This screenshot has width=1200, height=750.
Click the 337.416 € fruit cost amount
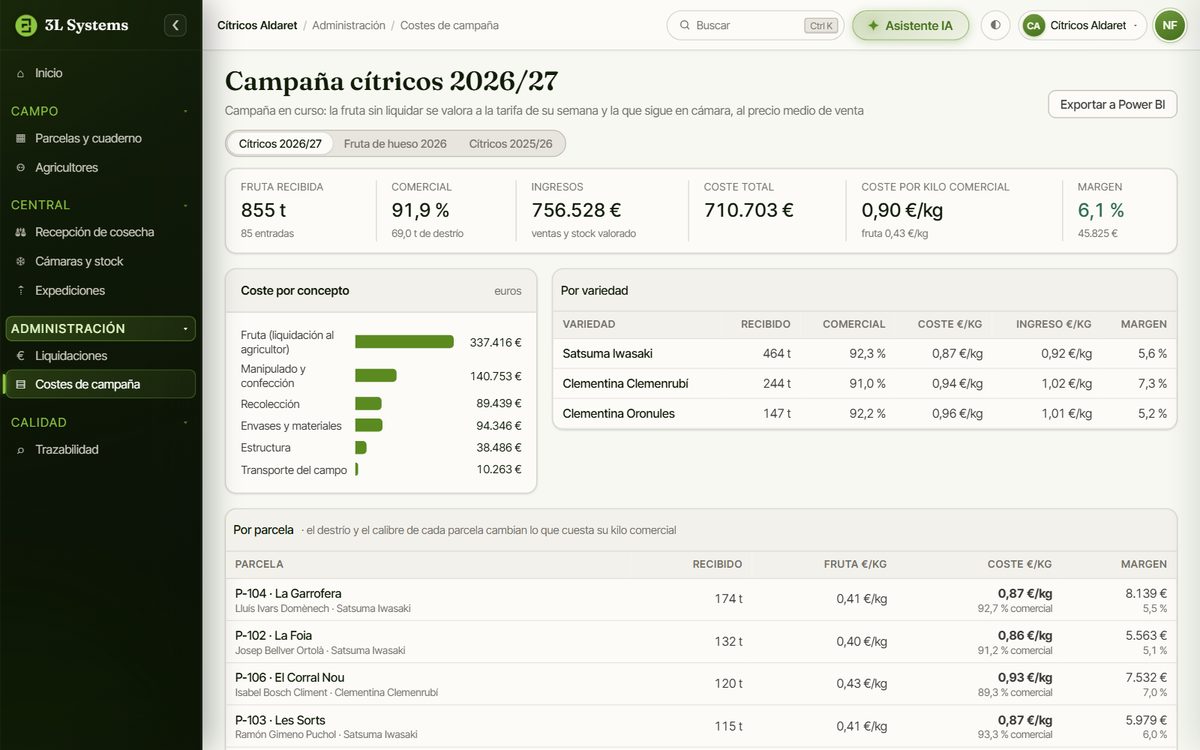tap(496, 342)
